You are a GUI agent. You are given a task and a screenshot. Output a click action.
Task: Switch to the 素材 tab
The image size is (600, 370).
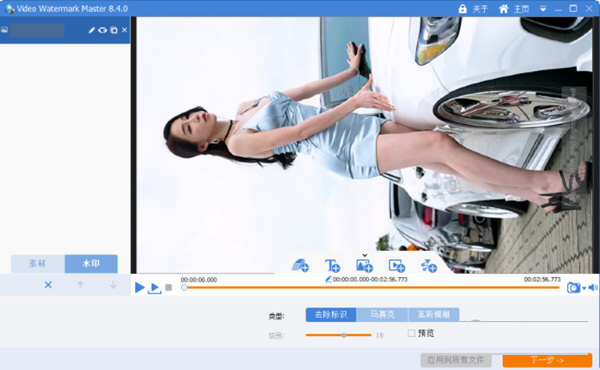point(38,264)
